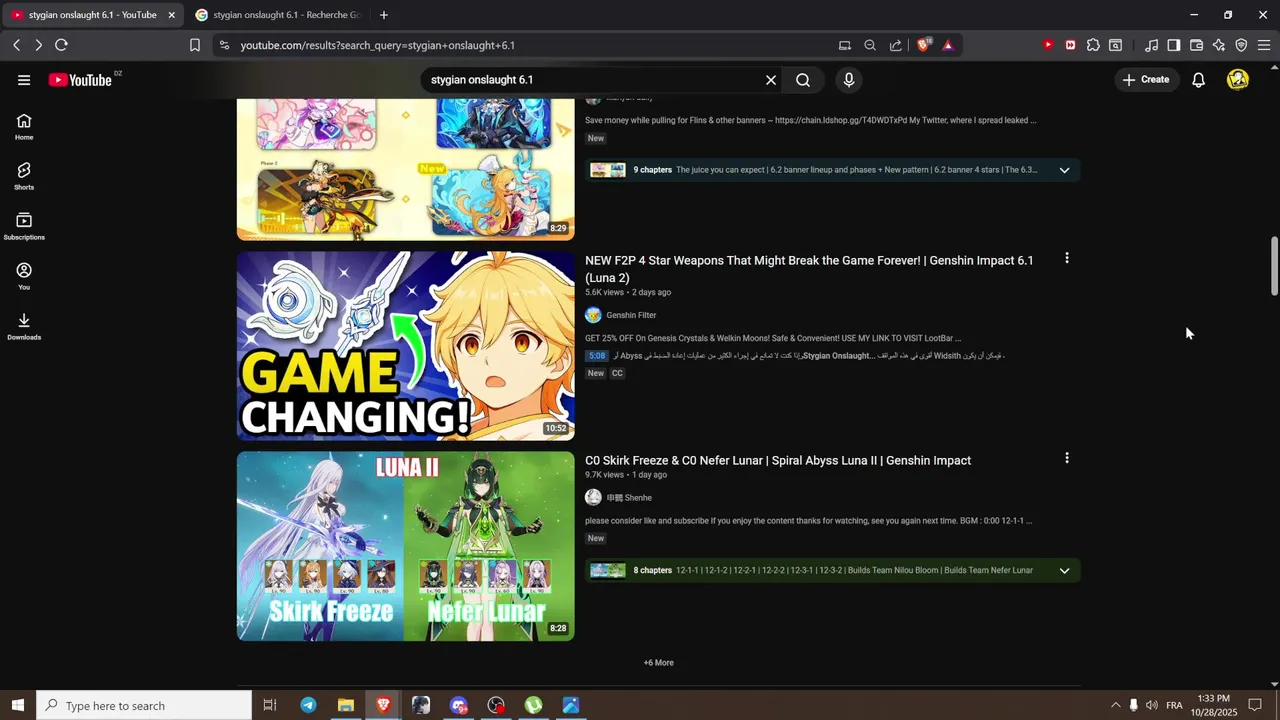Open the Windows notification center
Viewport: 1280px width, 720px height.
tap(1255, 705)
